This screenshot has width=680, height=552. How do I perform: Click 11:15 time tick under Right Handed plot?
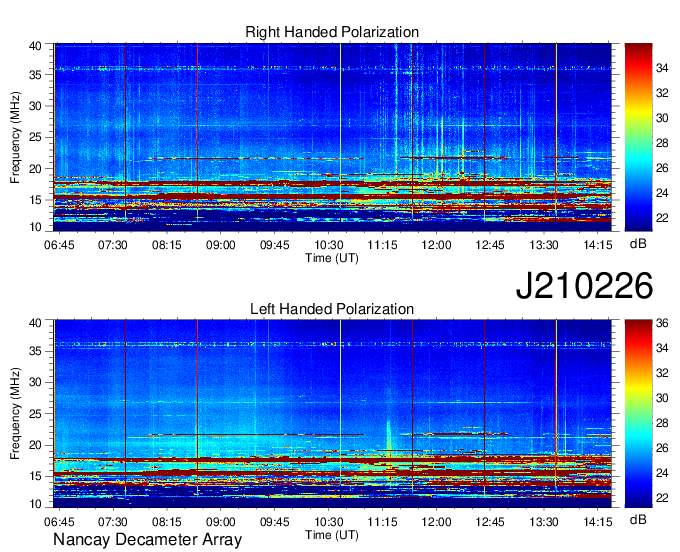(382, 245)
